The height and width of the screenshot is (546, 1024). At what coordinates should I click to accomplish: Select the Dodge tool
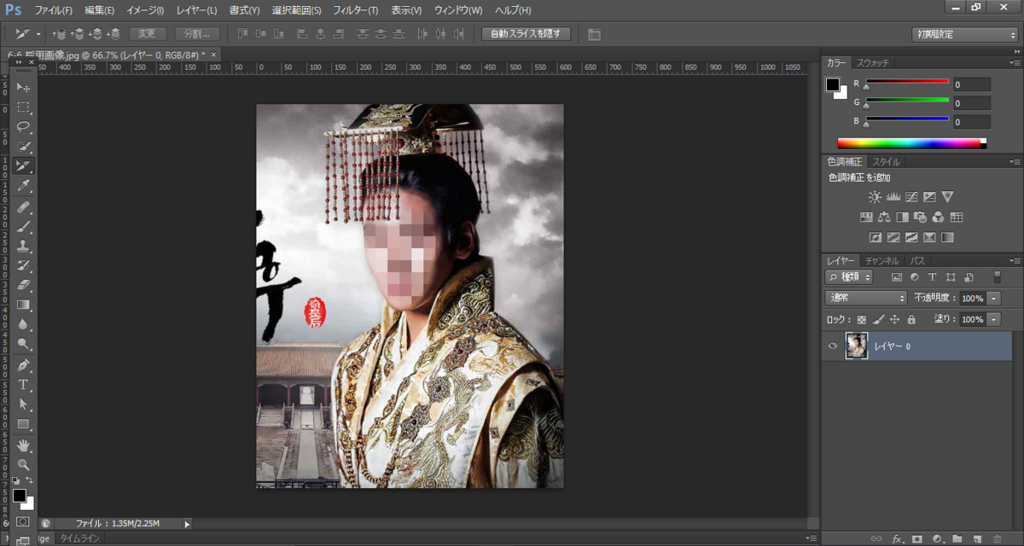coord(23,344)
